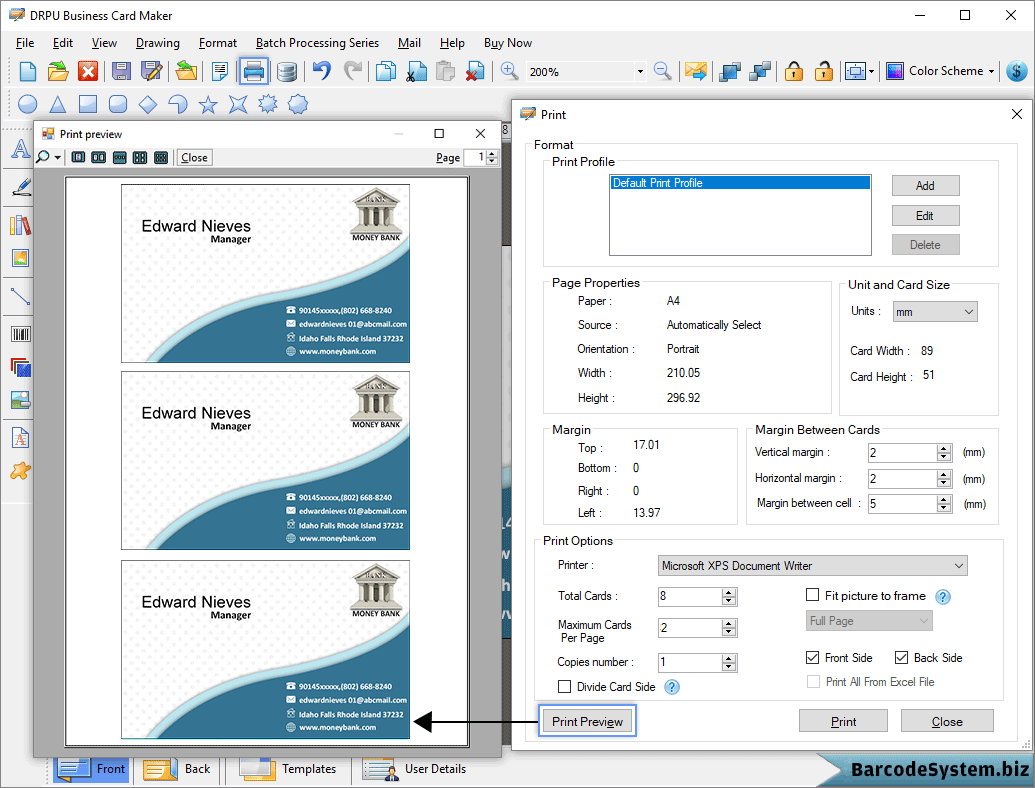Open the zoom level 200% dropdown

coord(640,71)
